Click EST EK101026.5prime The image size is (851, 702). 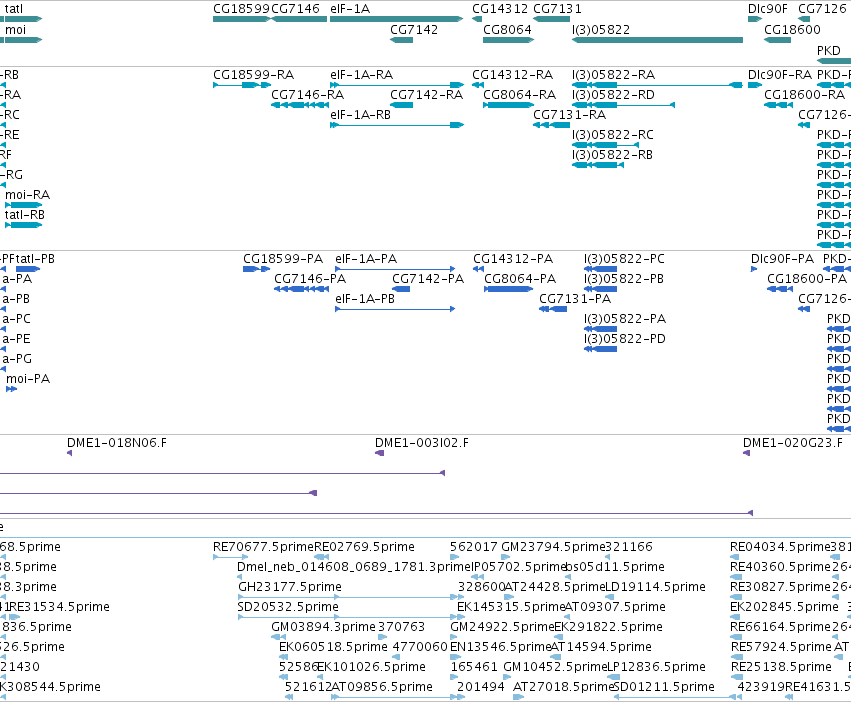pyautogui.click(x=371, y=667)
